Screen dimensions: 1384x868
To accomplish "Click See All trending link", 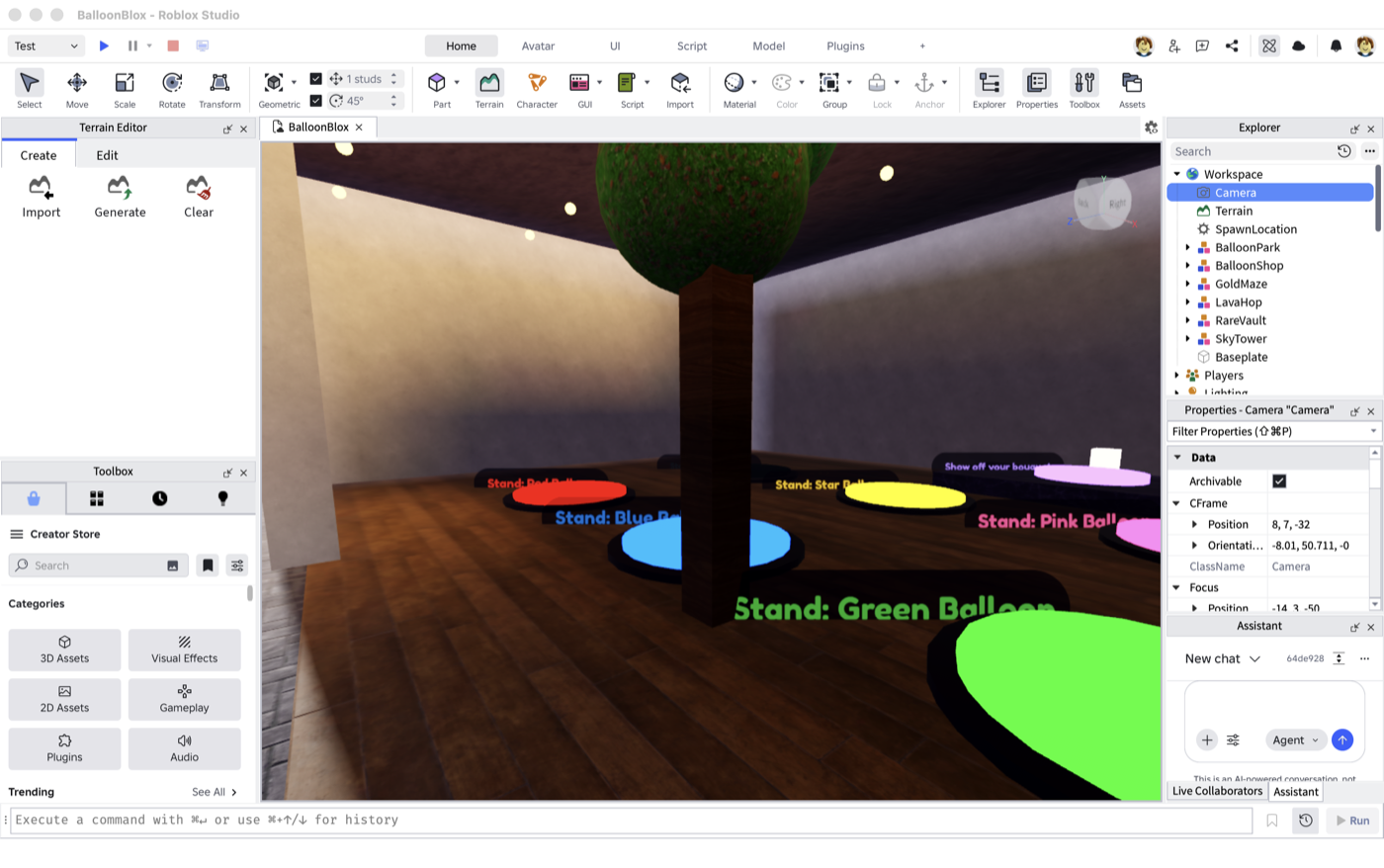I will click(x=215, y=793).
